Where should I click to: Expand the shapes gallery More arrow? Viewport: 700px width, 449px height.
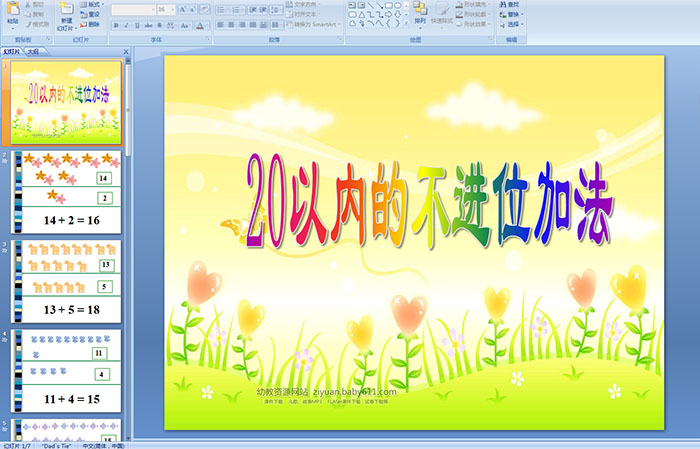point(406,23)
